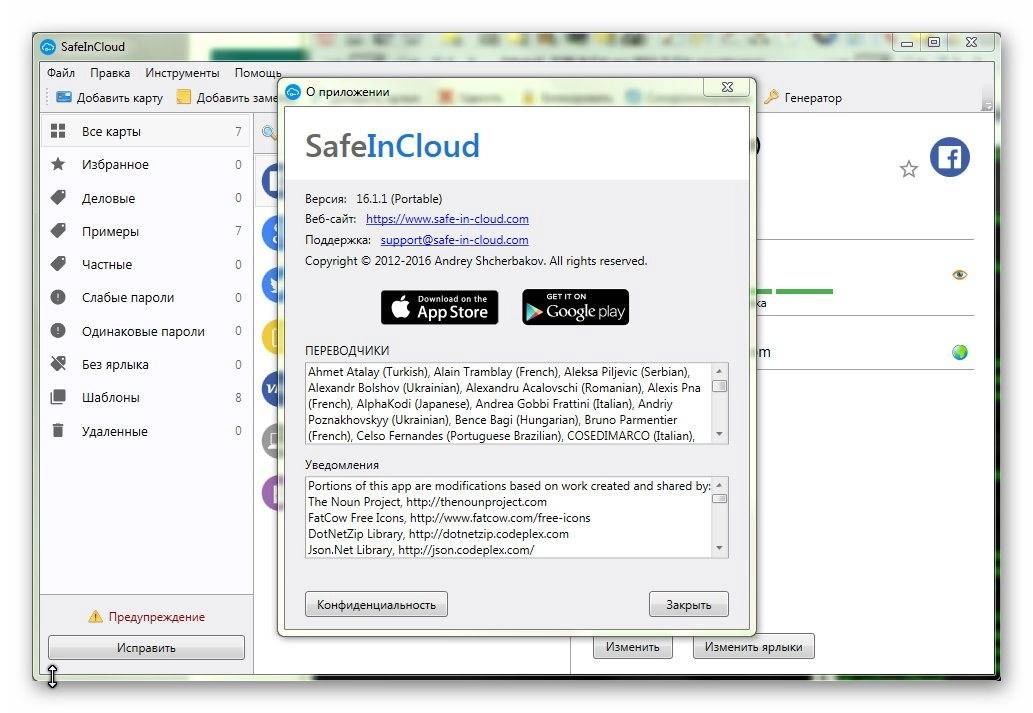Select the Favorites star icon in sidebar
The image size is (1033, 713).
click(x=58, y=164)
